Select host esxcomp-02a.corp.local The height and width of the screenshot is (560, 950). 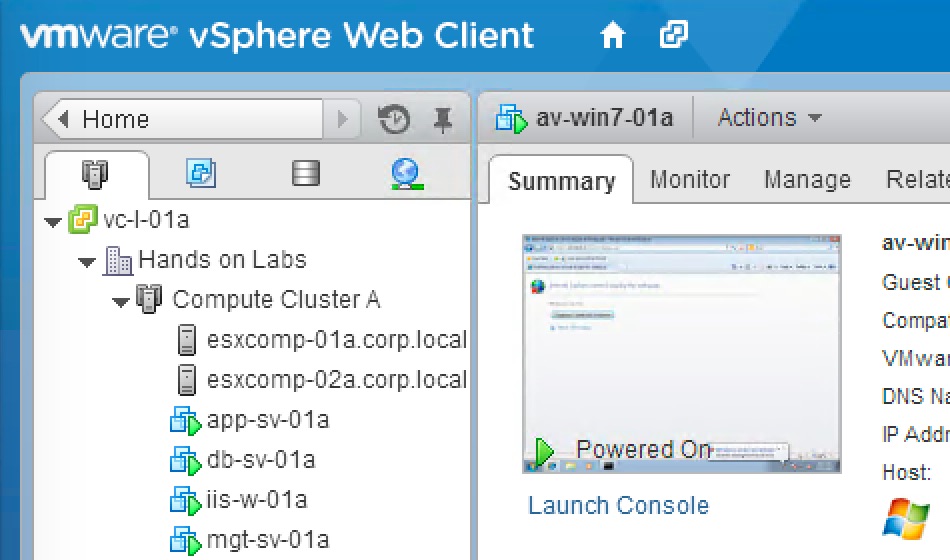337,379
